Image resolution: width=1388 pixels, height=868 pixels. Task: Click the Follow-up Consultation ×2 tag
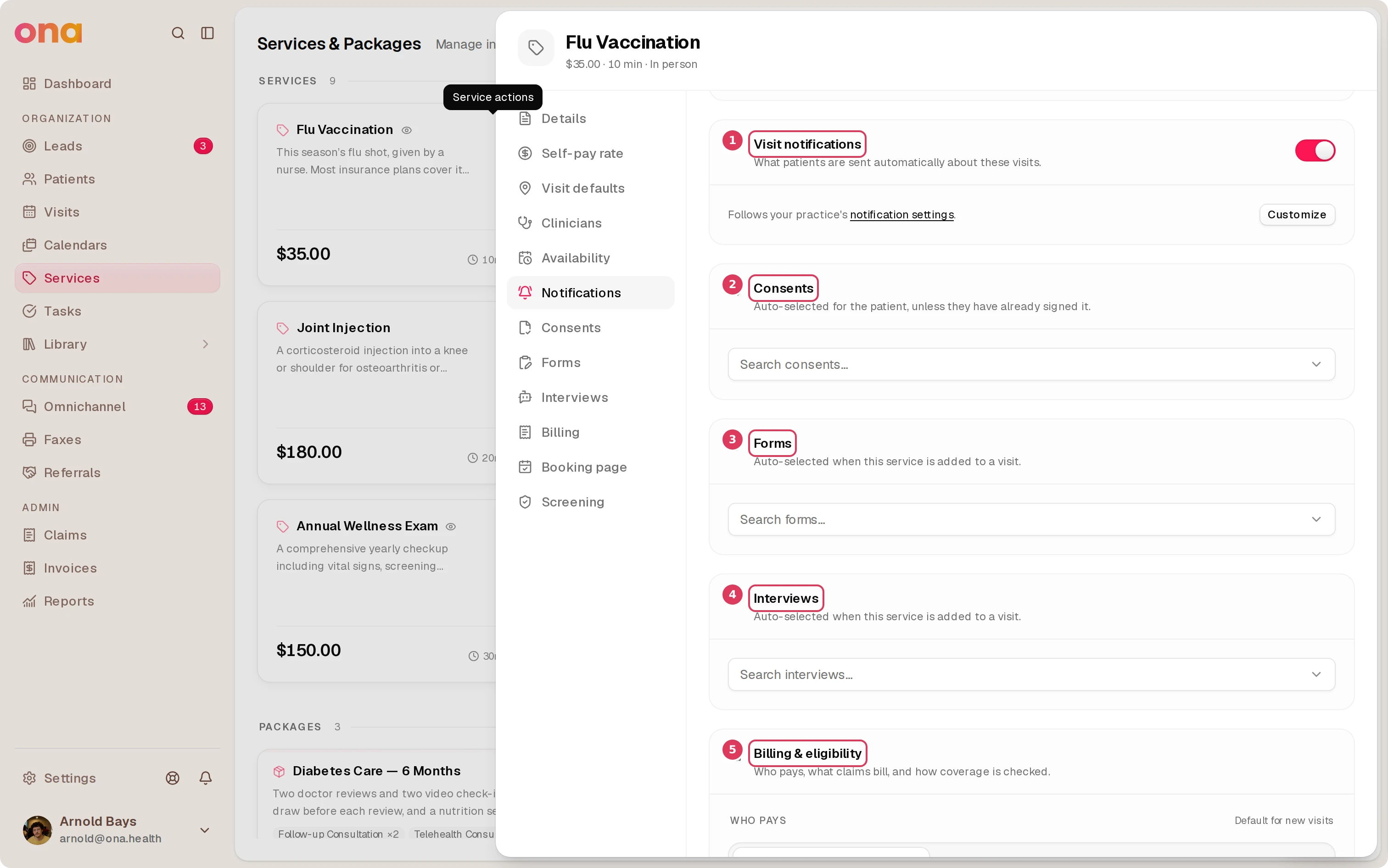338,834
